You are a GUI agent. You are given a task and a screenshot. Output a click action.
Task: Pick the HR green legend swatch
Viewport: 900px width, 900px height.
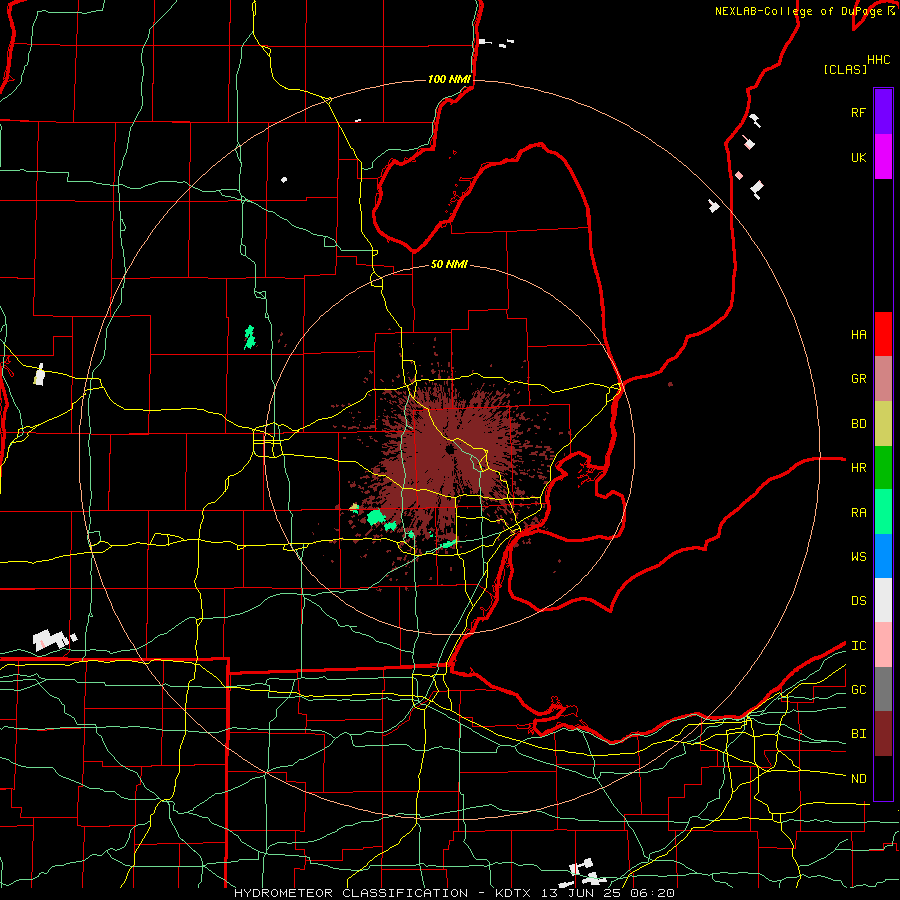883,468
